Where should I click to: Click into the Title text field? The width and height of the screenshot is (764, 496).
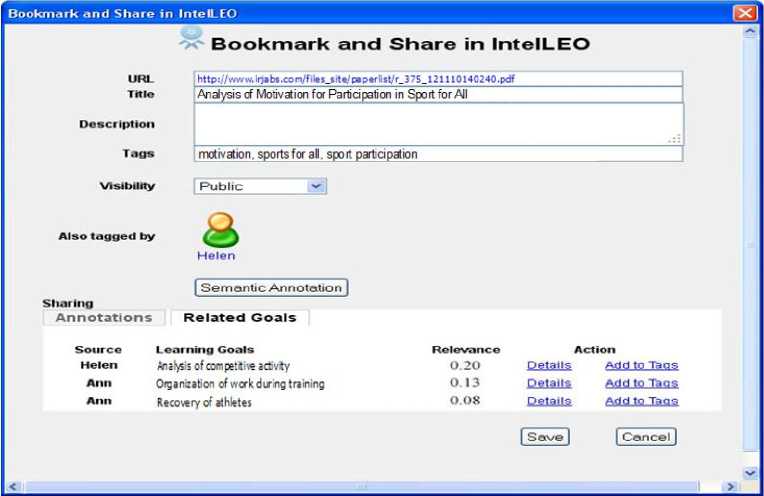tap(439, 95)
